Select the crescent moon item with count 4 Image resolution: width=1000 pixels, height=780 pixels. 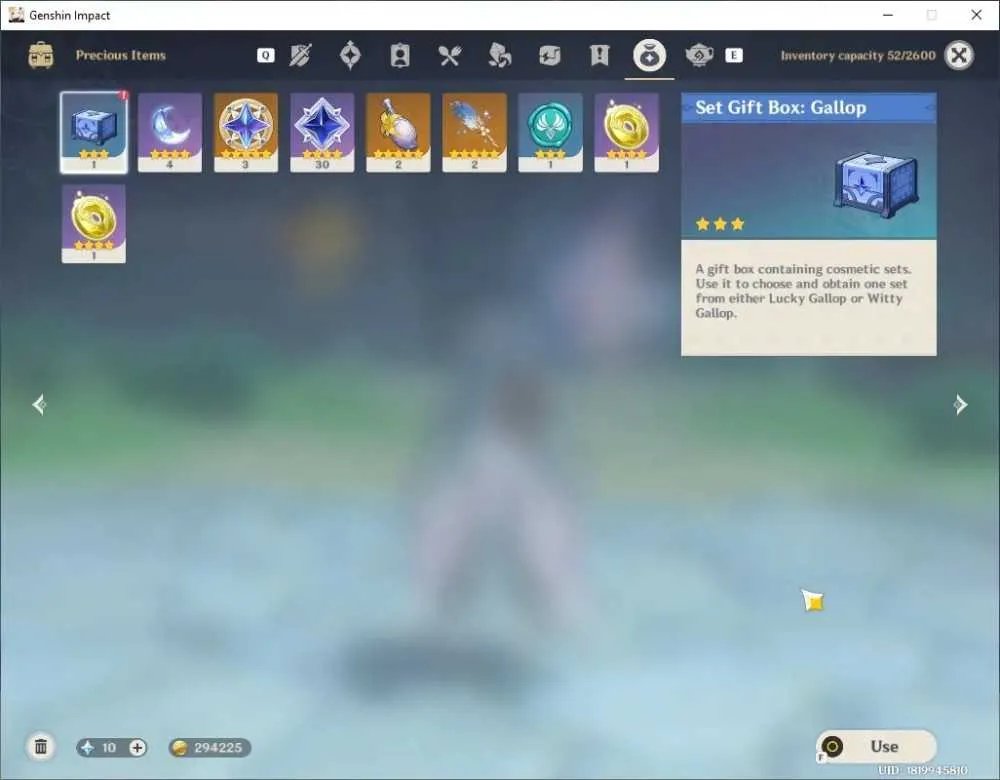pyautogui.click(x=170, y=133)
